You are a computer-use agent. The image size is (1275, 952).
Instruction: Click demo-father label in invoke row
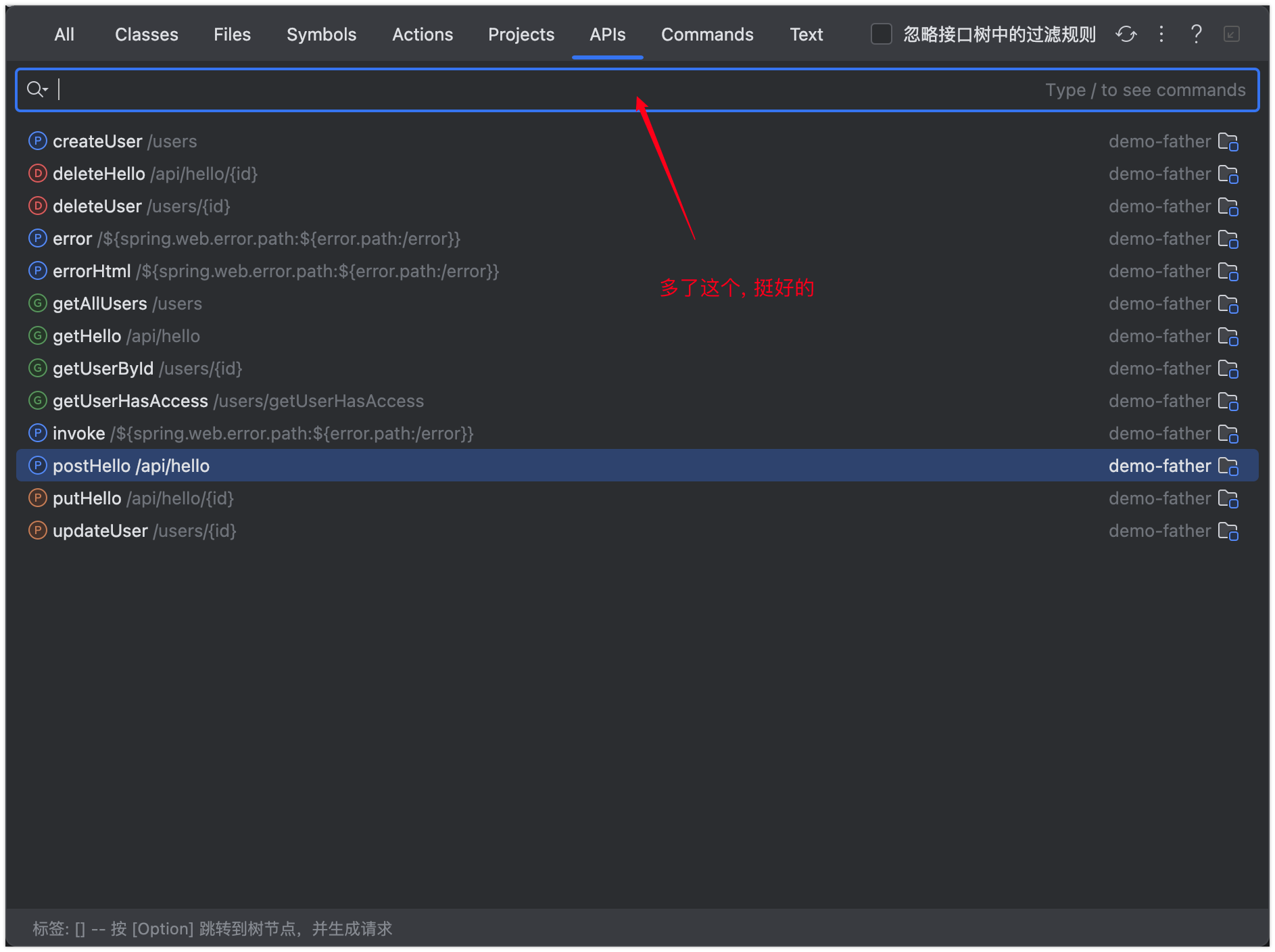pyautogui.click(x=1159, y=433)
